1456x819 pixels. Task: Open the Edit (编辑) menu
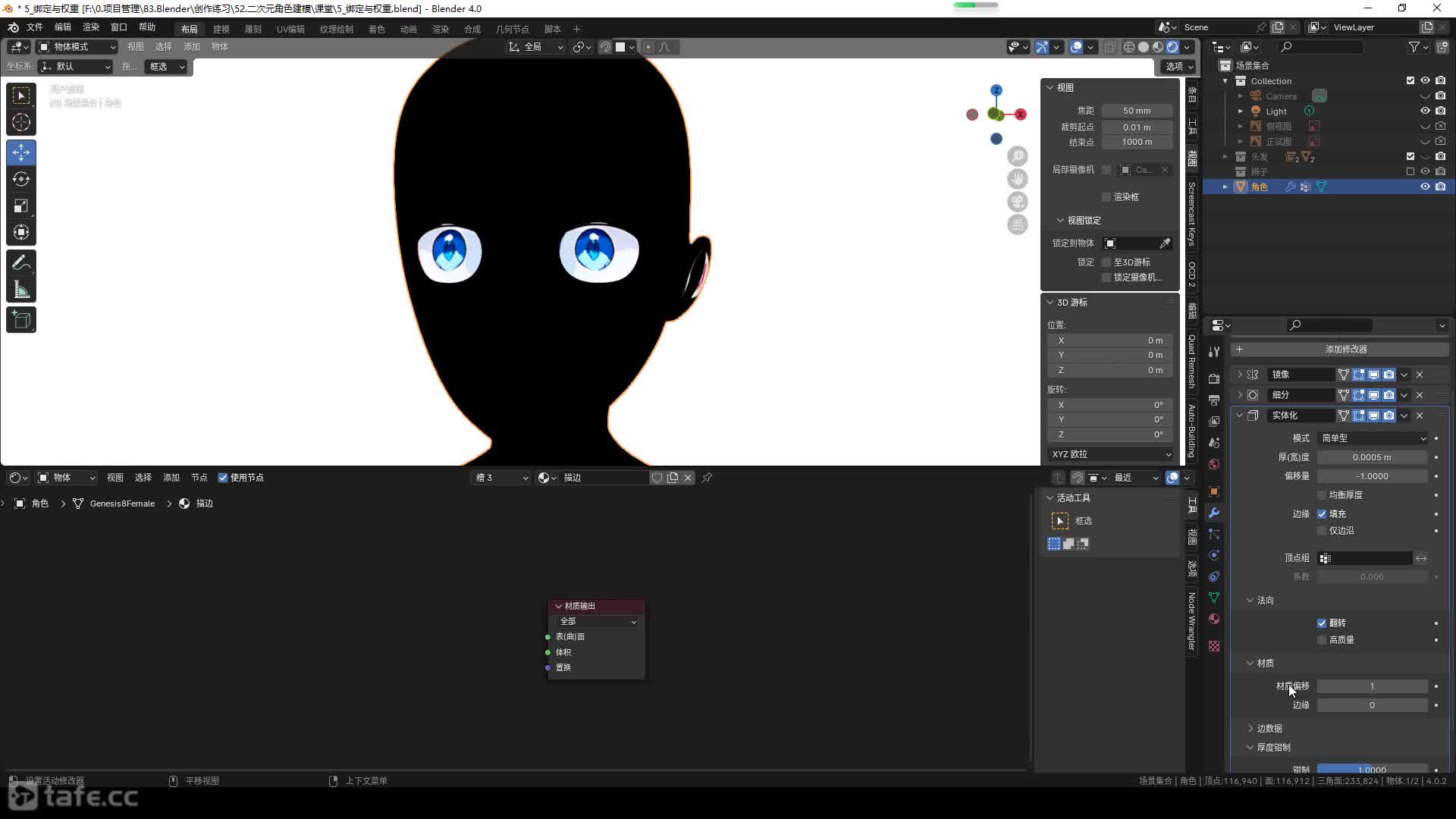coord(63,27)
